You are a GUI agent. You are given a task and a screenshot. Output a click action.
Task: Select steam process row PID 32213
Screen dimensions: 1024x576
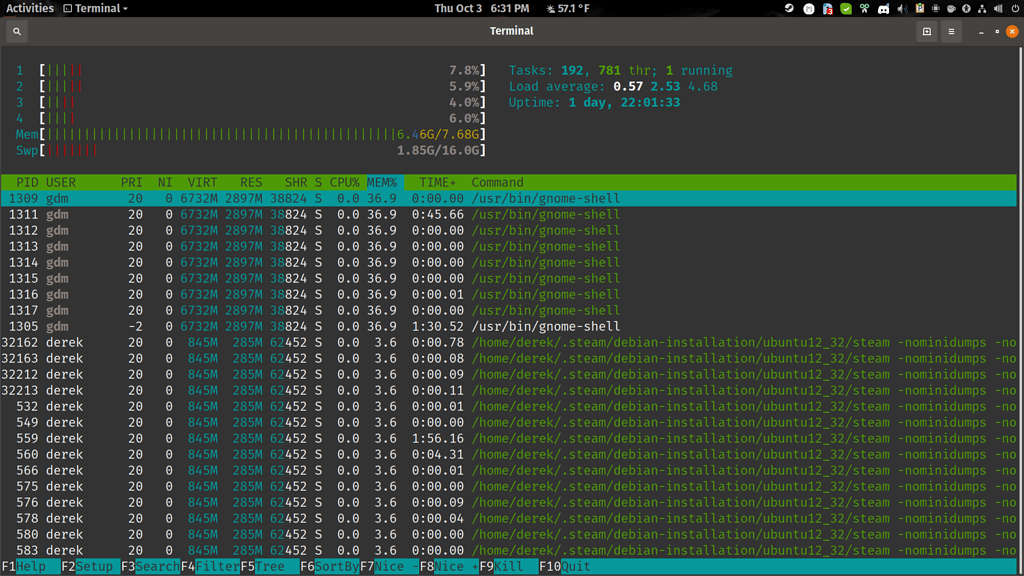(x=509, y=391)
